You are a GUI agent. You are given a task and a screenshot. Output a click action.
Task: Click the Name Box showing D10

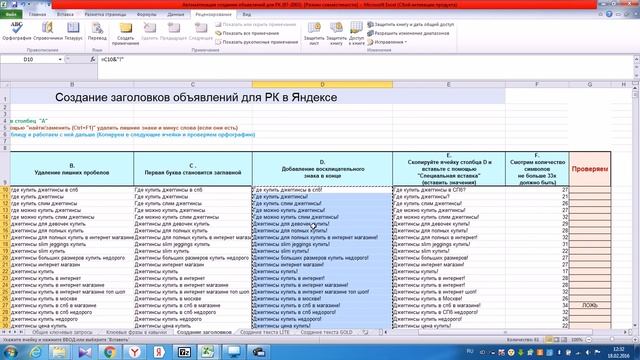tap(29, 60)
